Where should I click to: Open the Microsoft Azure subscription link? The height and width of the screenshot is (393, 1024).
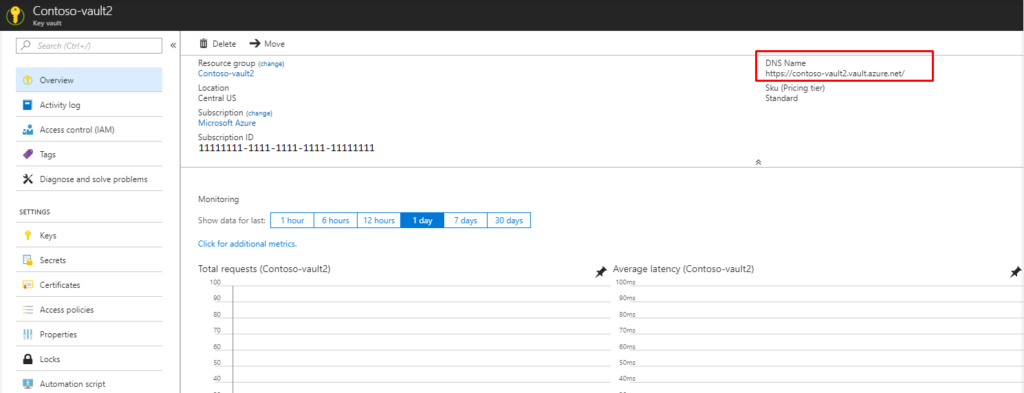(x=227, y=123)
